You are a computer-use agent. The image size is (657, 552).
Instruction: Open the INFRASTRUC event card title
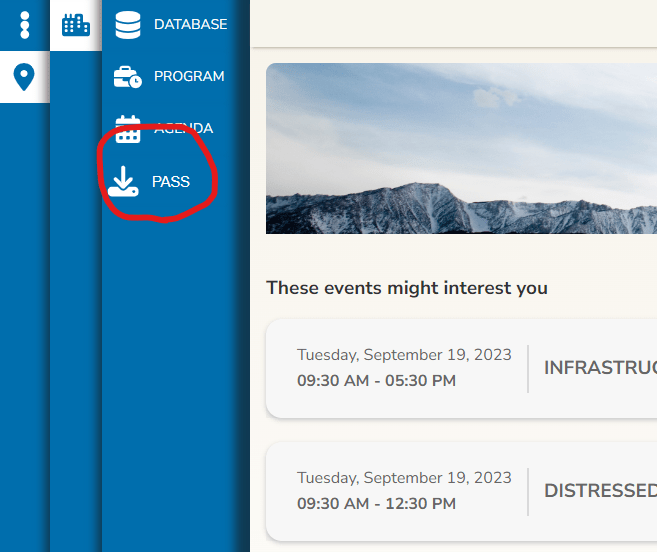[600, 368]
